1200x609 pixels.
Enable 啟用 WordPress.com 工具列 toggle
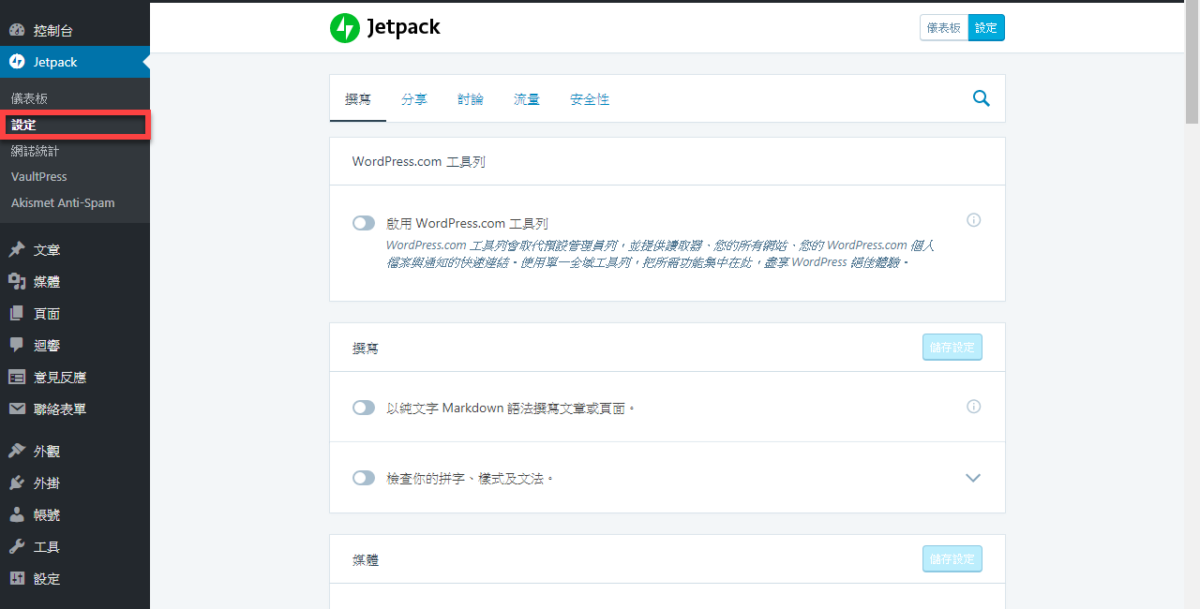pos(364,224)
